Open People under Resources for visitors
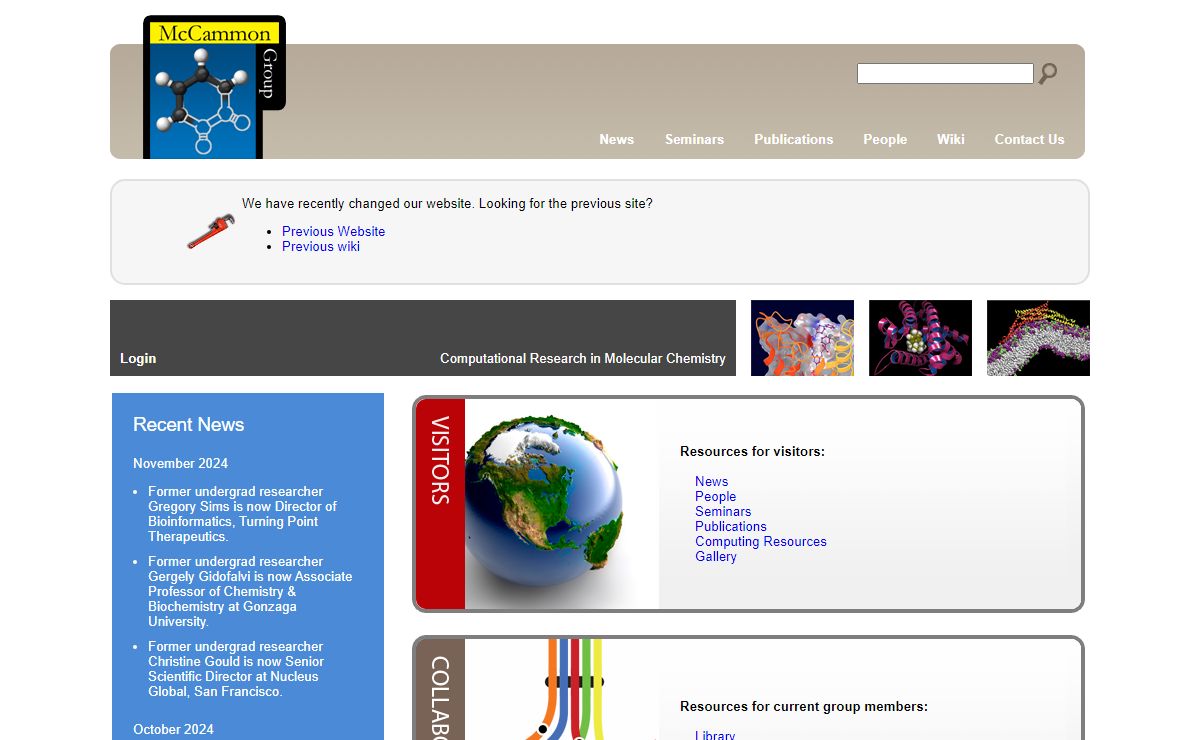 (x=716, y=496)
